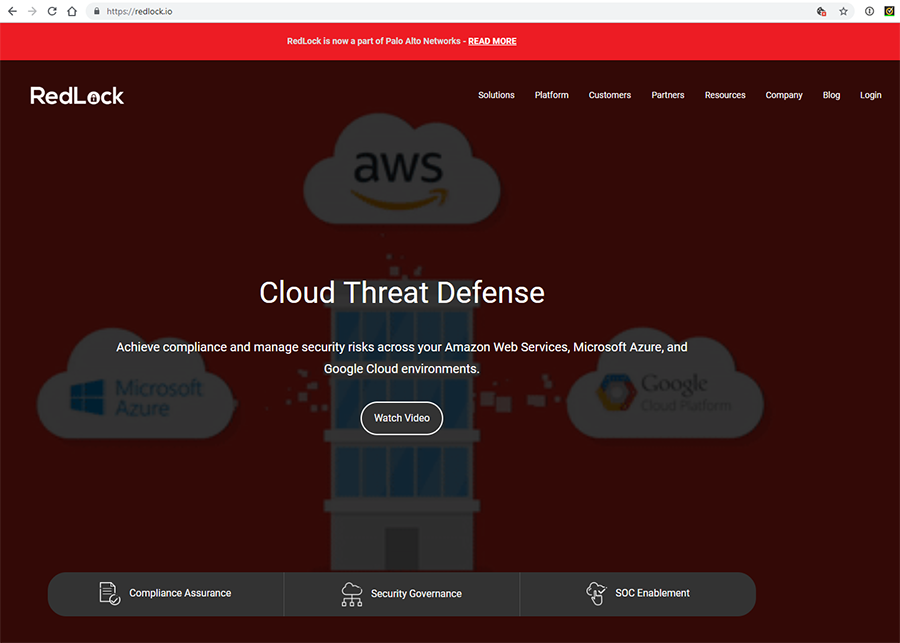View site security via the padlock icon
This screenshot has height=643, width=900.
(96, 11)
